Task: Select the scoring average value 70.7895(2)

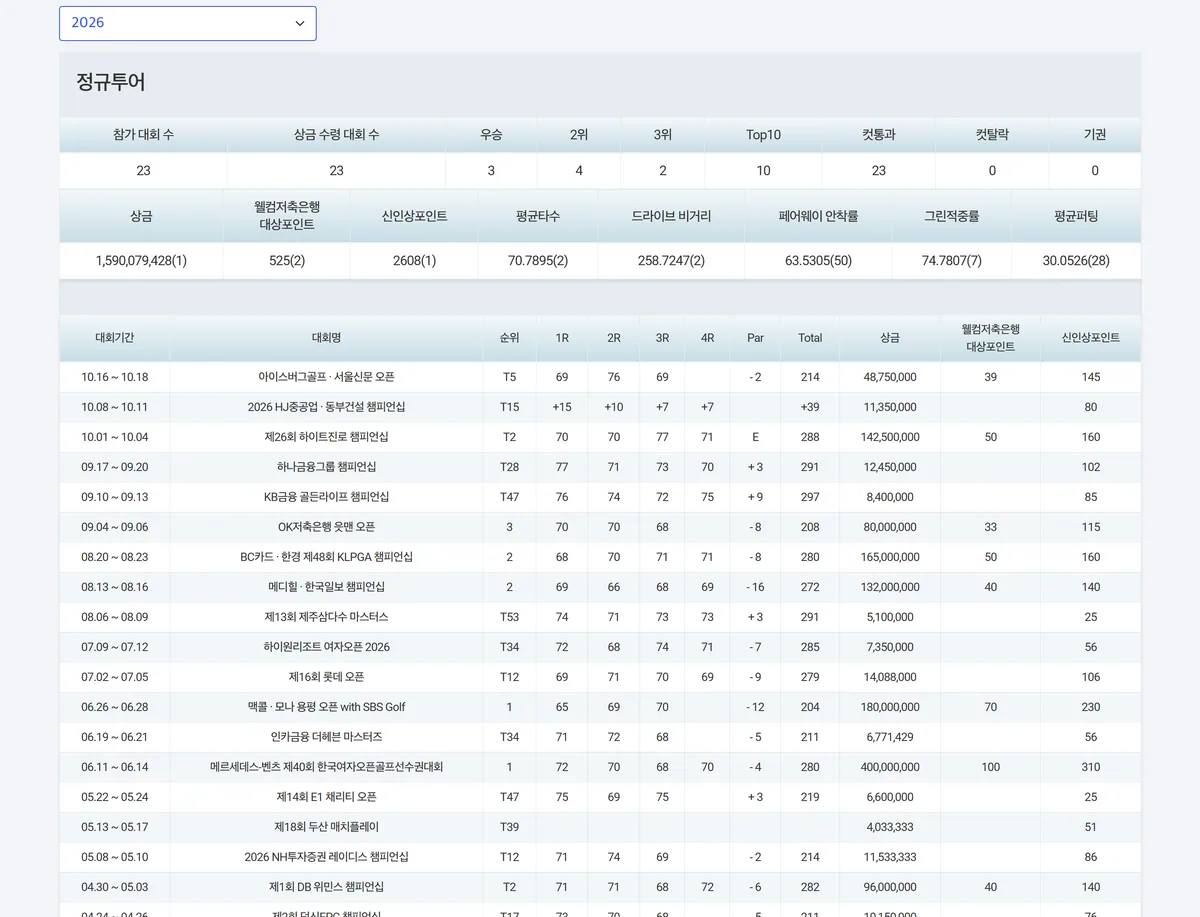Action: pyautogui.click(x=538, y=261)
